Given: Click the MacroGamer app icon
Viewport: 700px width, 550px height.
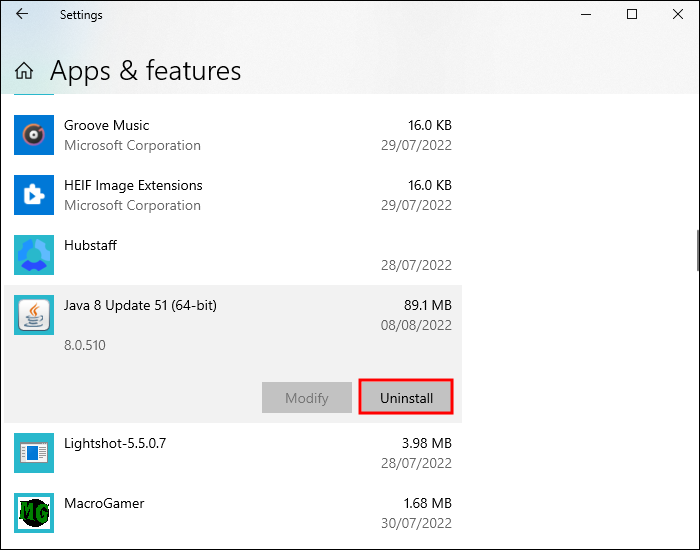Looking at the screenshot, I should pos(34,513).
